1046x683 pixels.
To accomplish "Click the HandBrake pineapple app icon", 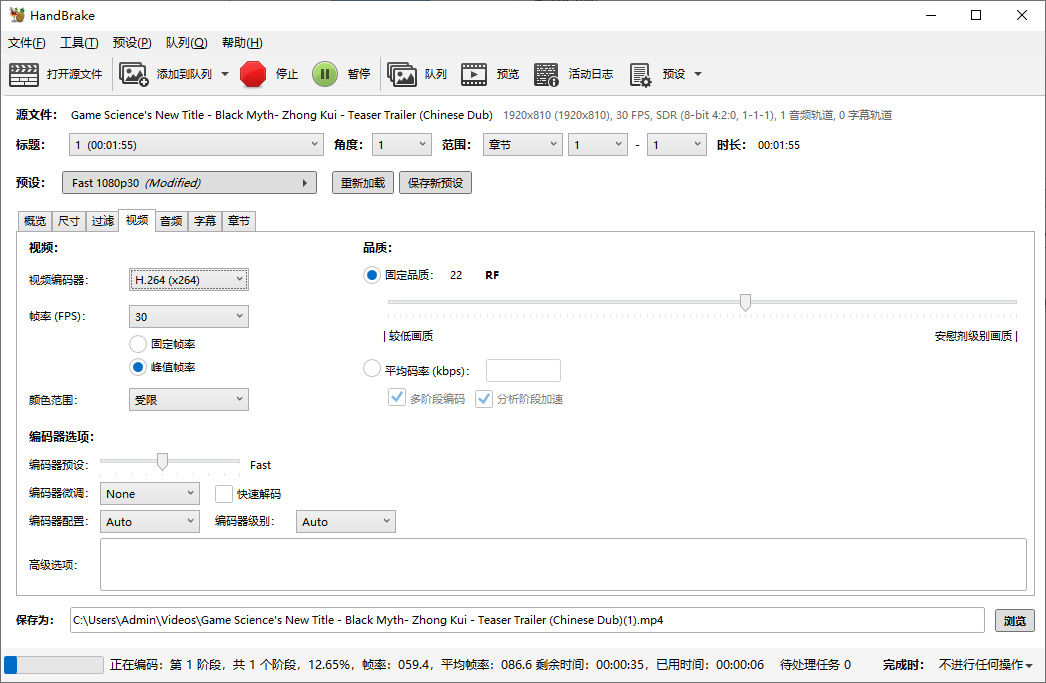I will 17,15.
